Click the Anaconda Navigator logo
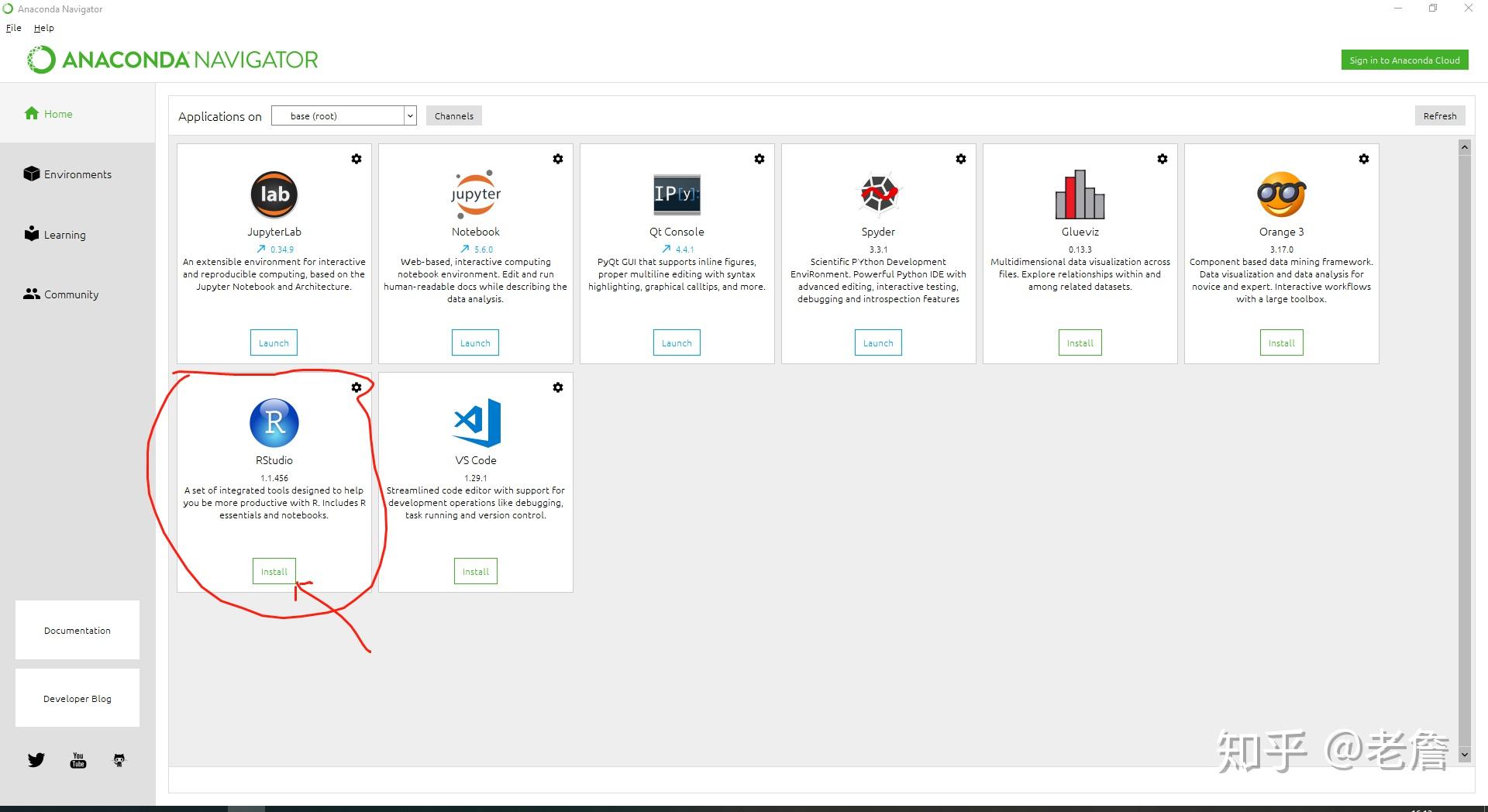This screenshot has height=812, width=1488. (173, 60)
